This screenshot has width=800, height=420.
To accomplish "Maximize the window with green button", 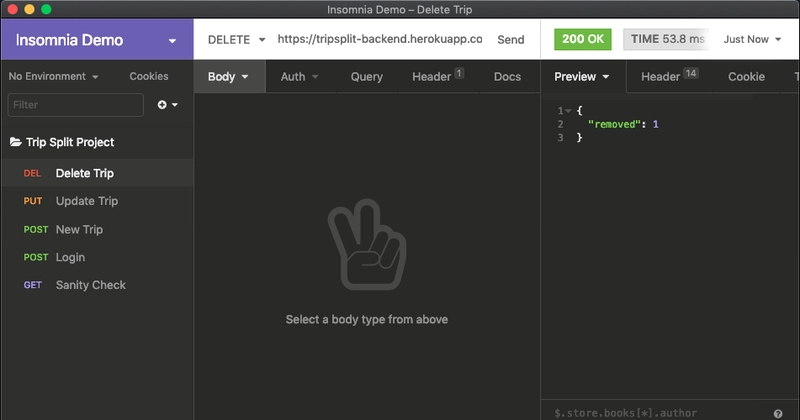I will pos(46,9).
